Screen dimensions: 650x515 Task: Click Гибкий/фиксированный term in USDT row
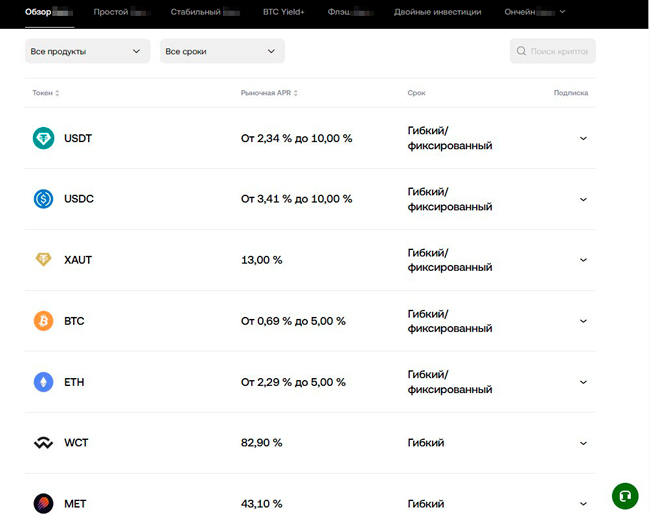point(450,138)
